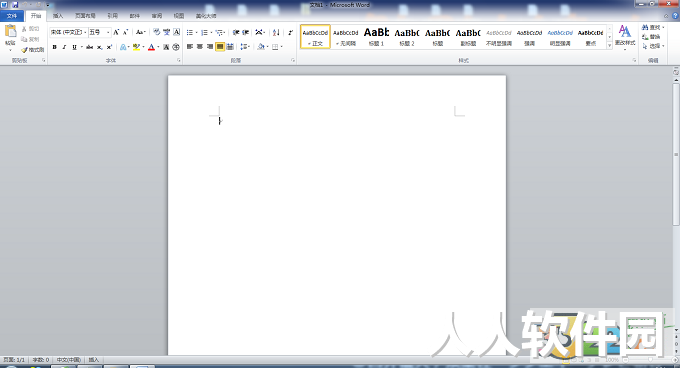
Task: Align text left
Action: click(190, 46)
